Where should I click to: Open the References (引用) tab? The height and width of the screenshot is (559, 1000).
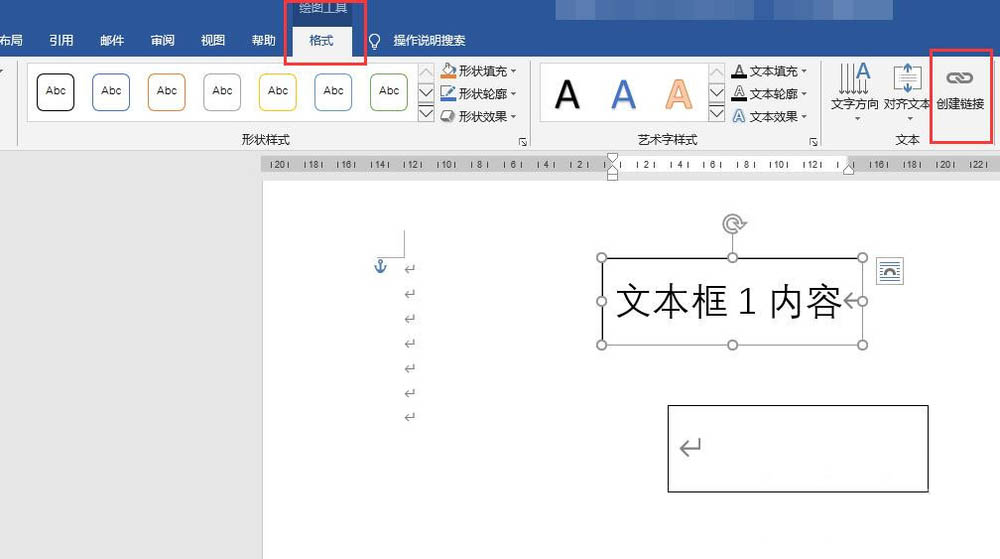tap(62, 41)
